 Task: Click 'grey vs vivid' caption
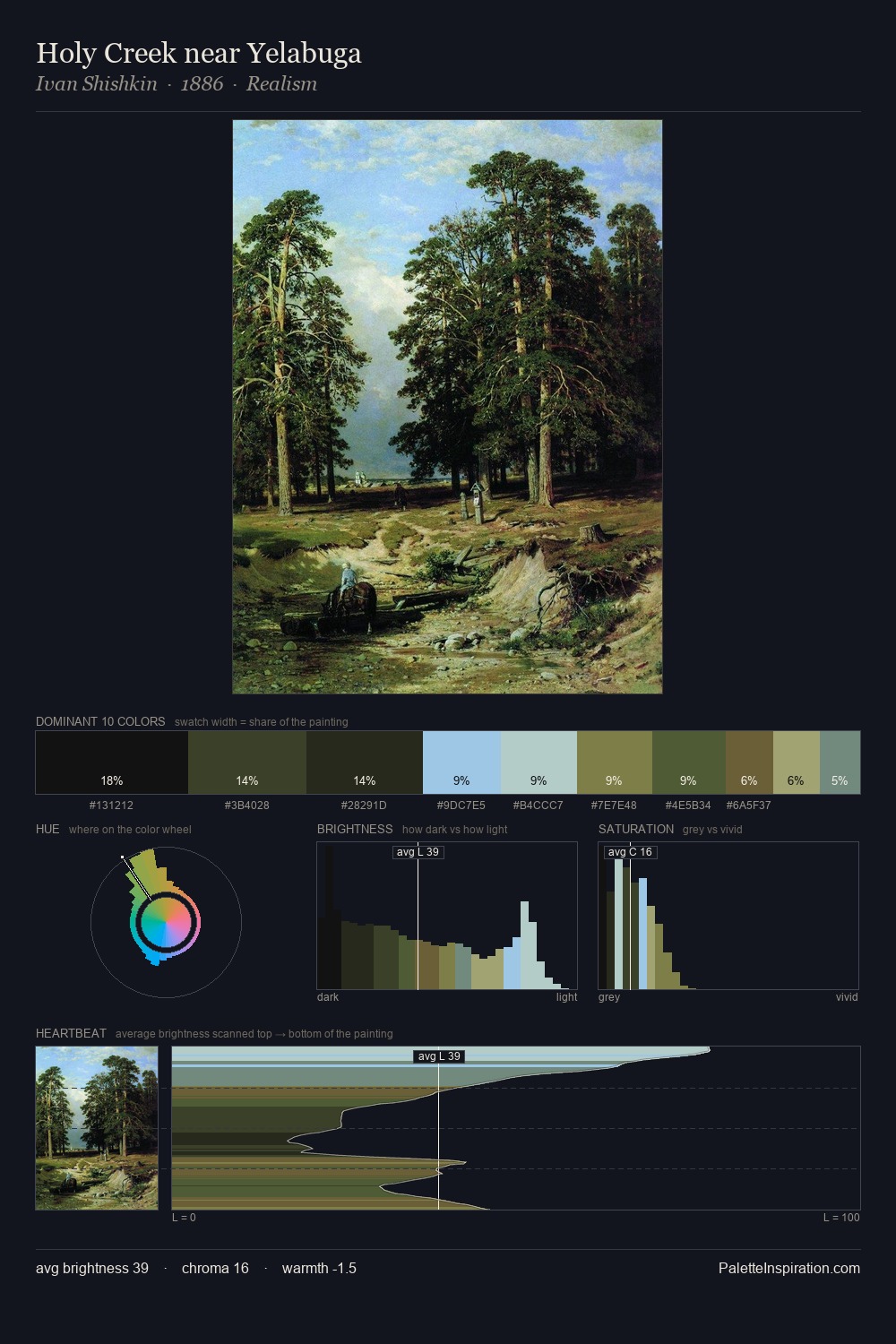712,830
